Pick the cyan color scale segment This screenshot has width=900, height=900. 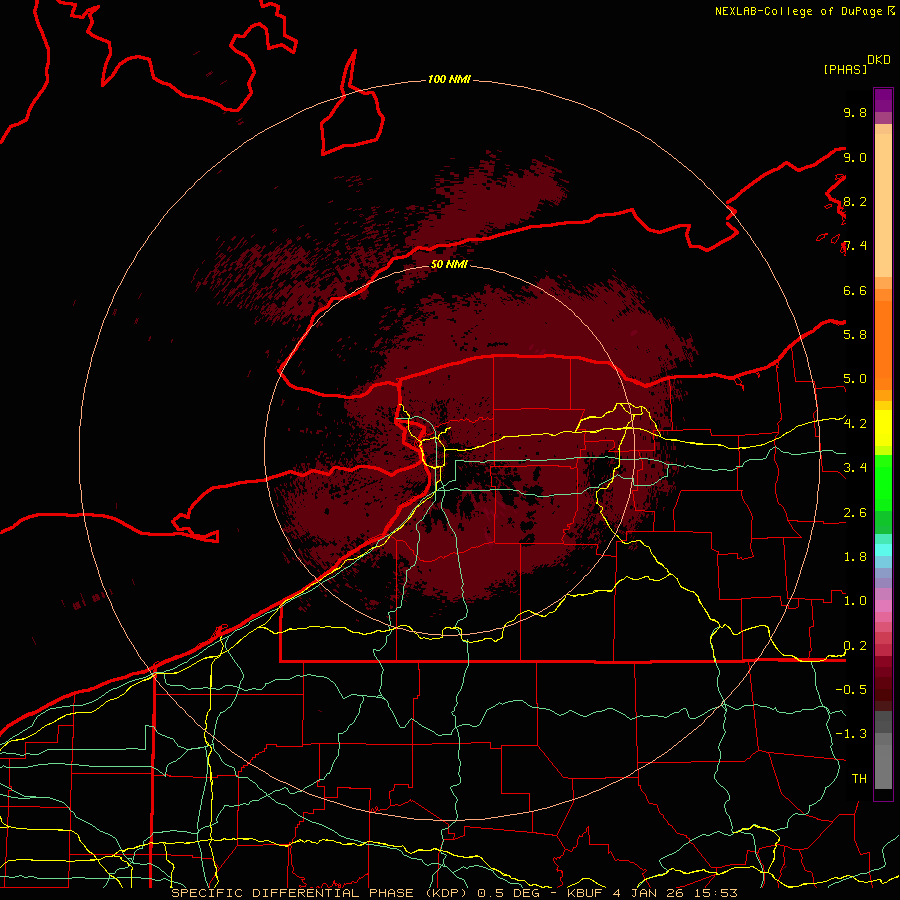click(x=883, y=550)
